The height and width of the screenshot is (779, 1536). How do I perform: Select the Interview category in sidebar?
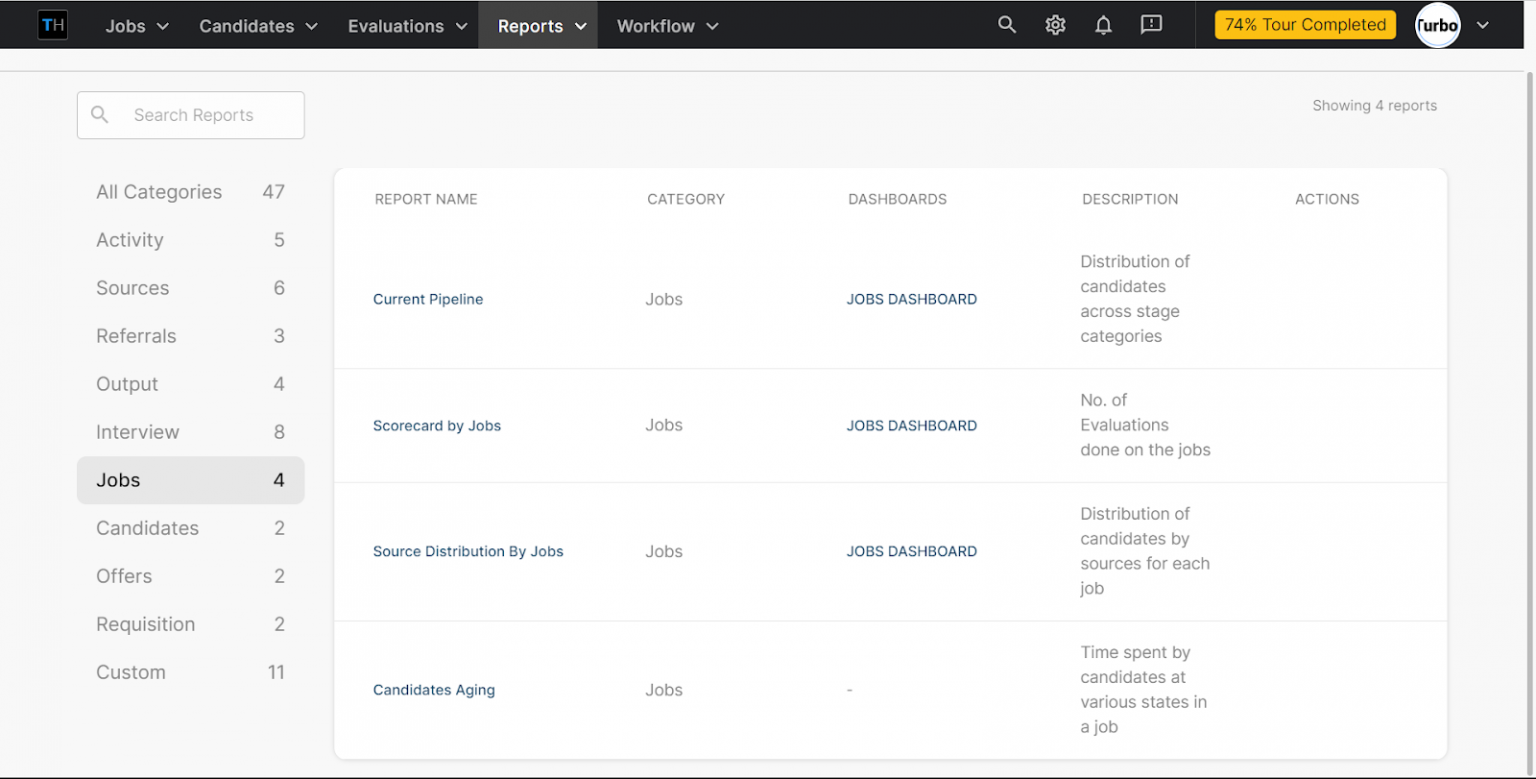click(x=138, y=431)
